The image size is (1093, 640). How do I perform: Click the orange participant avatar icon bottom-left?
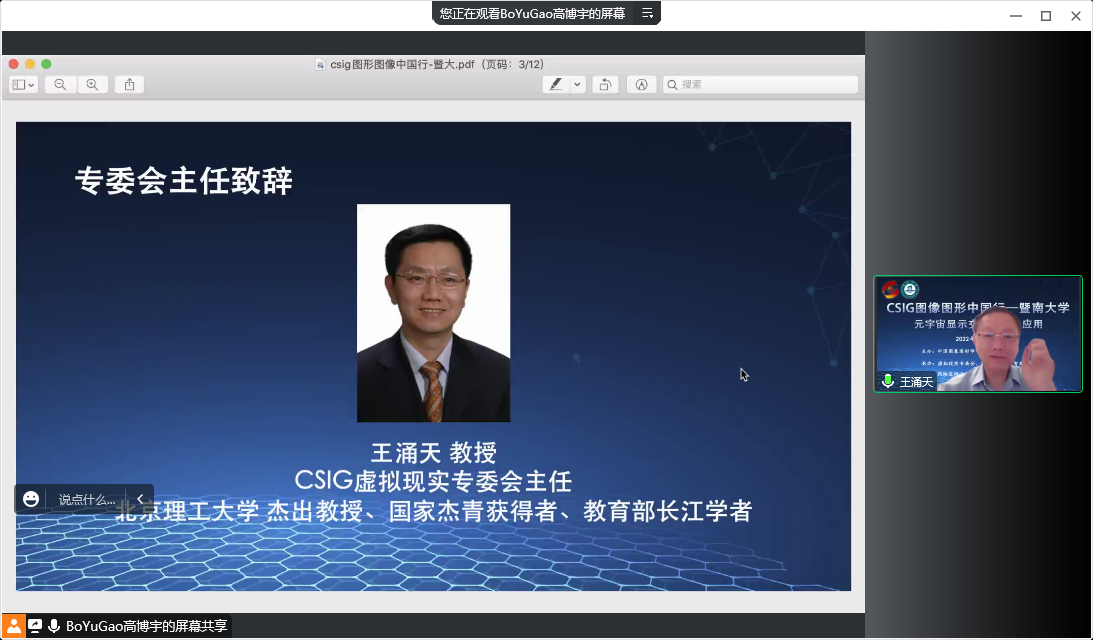pos(13,625)
